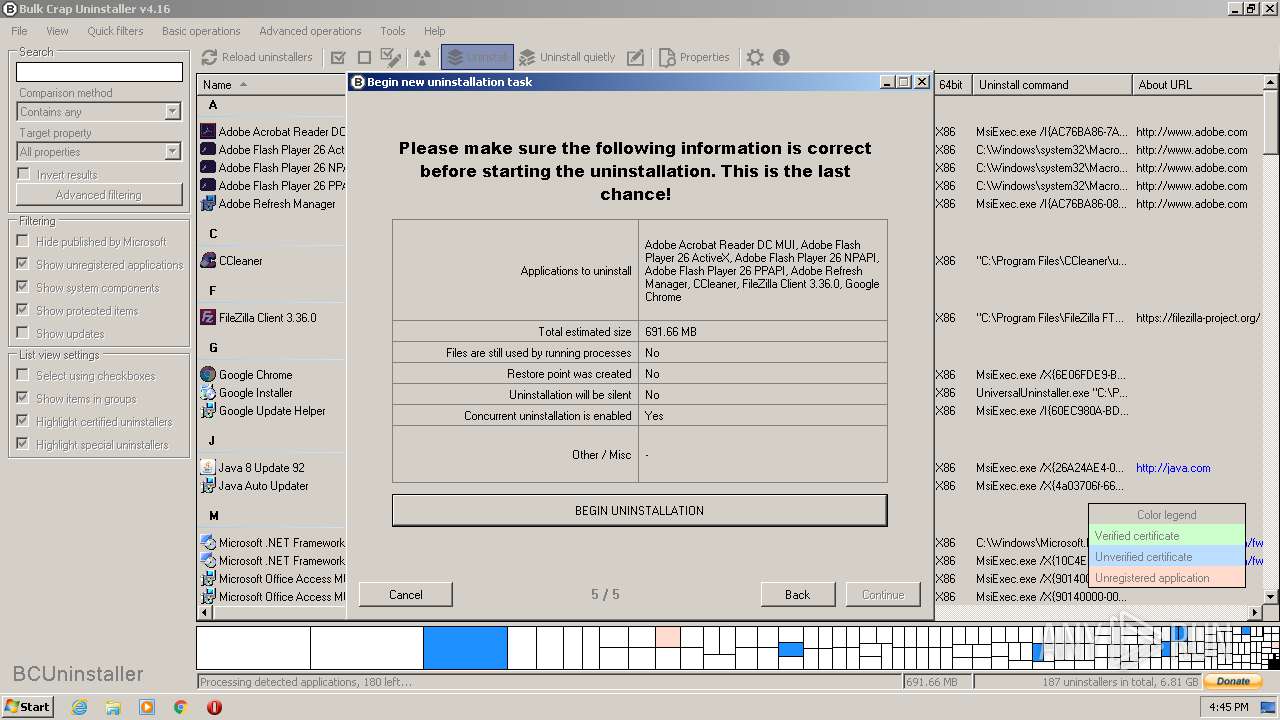
Task: Open Internet Explorer from the taskbar
Action: pos(80,706)
